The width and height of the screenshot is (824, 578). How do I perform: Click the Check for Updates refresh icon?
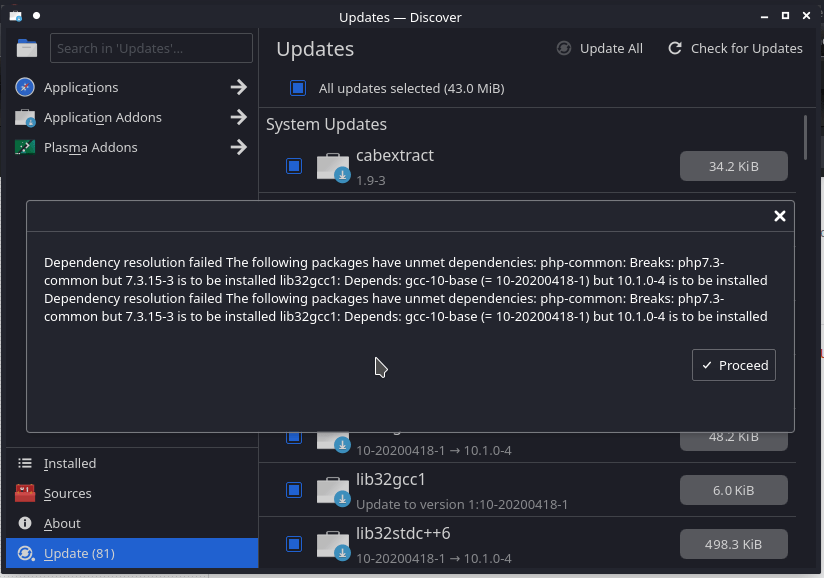[x=675, y=48]
